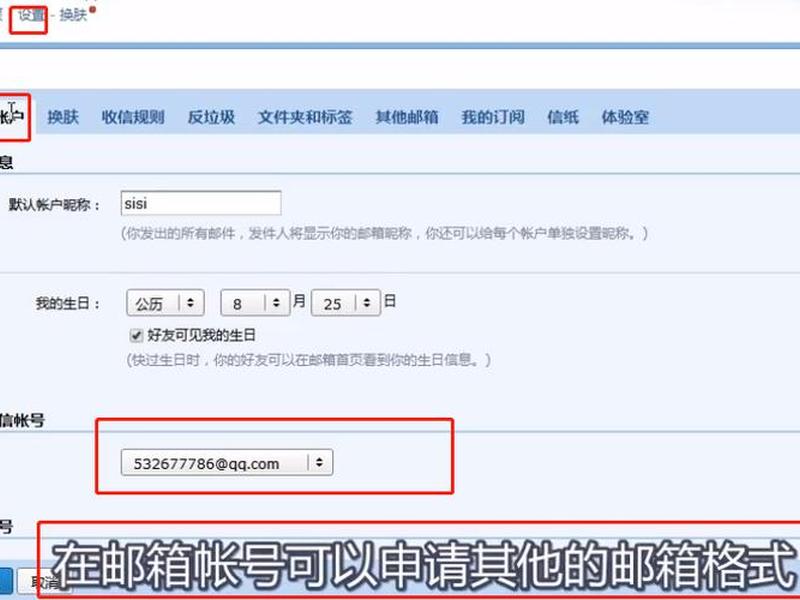Select the 文件夹和标签 tab
This screenshot has width=800, height=600.
pyautogui.click(x=305, y=117)
